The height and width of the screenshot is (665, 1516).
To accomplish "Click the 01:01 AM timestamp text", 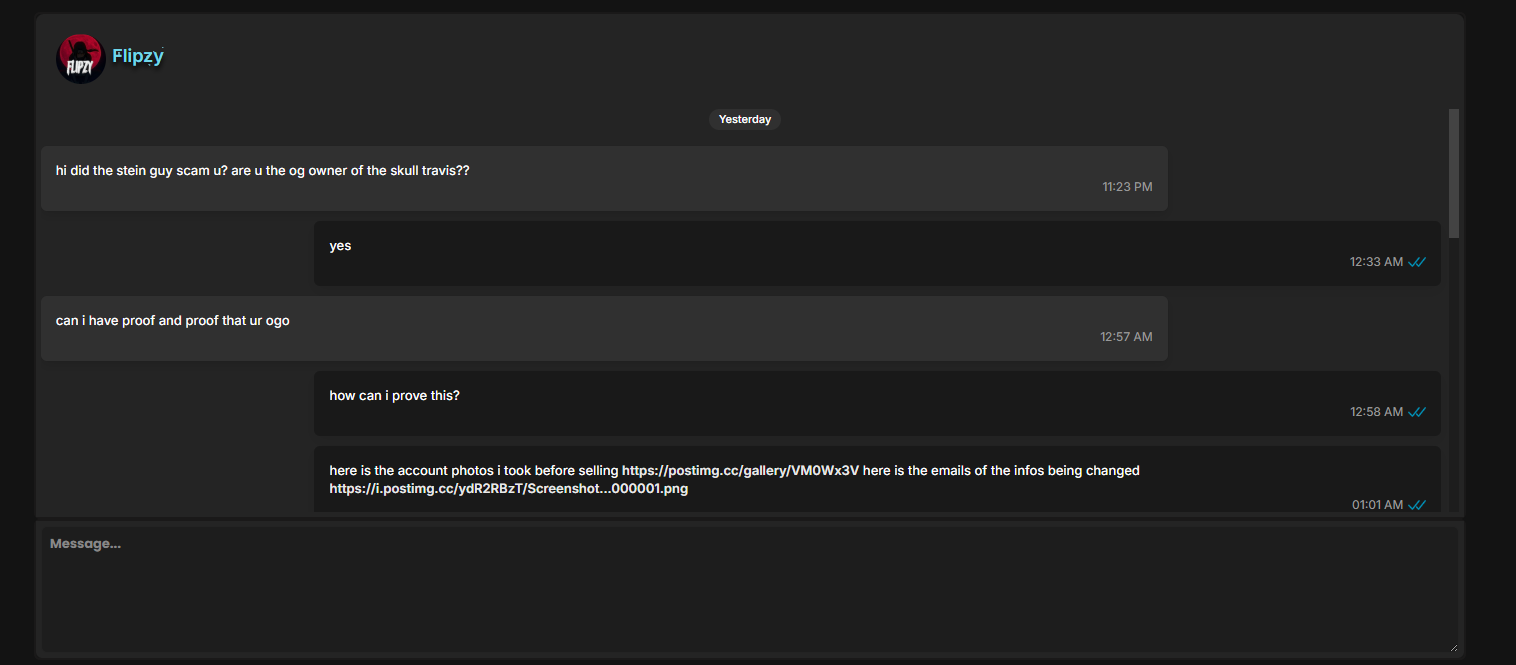I will (1377, 505).
